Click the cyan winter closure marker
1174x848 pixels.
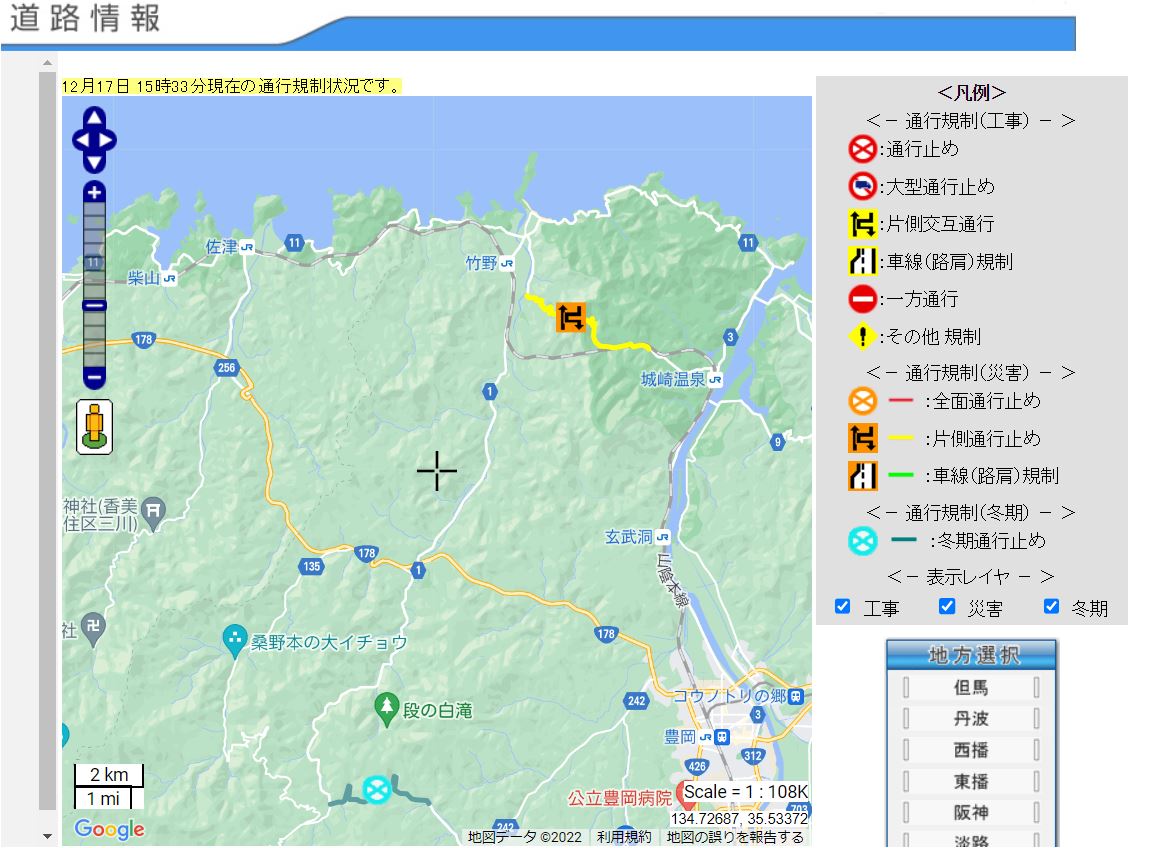click(377, 790)
